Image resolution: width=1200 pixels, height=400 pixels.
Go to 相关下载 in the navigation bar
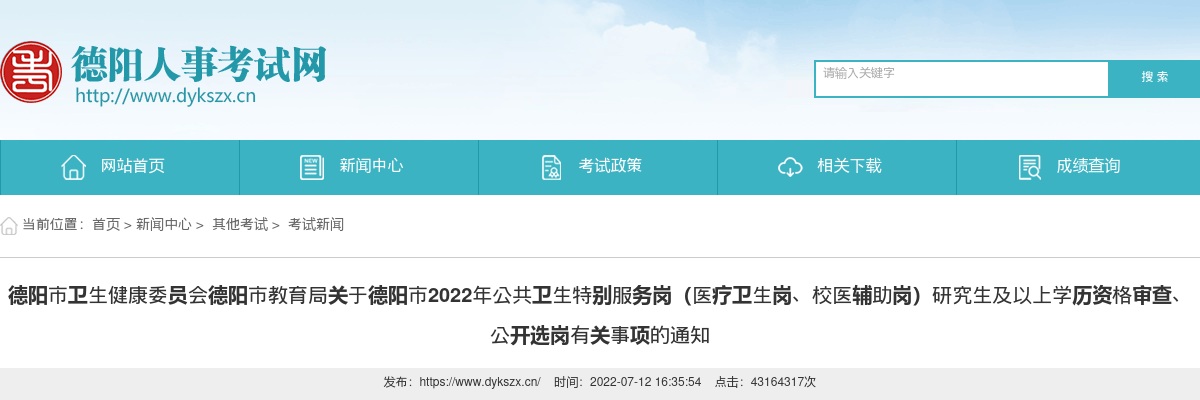[837, 167]
